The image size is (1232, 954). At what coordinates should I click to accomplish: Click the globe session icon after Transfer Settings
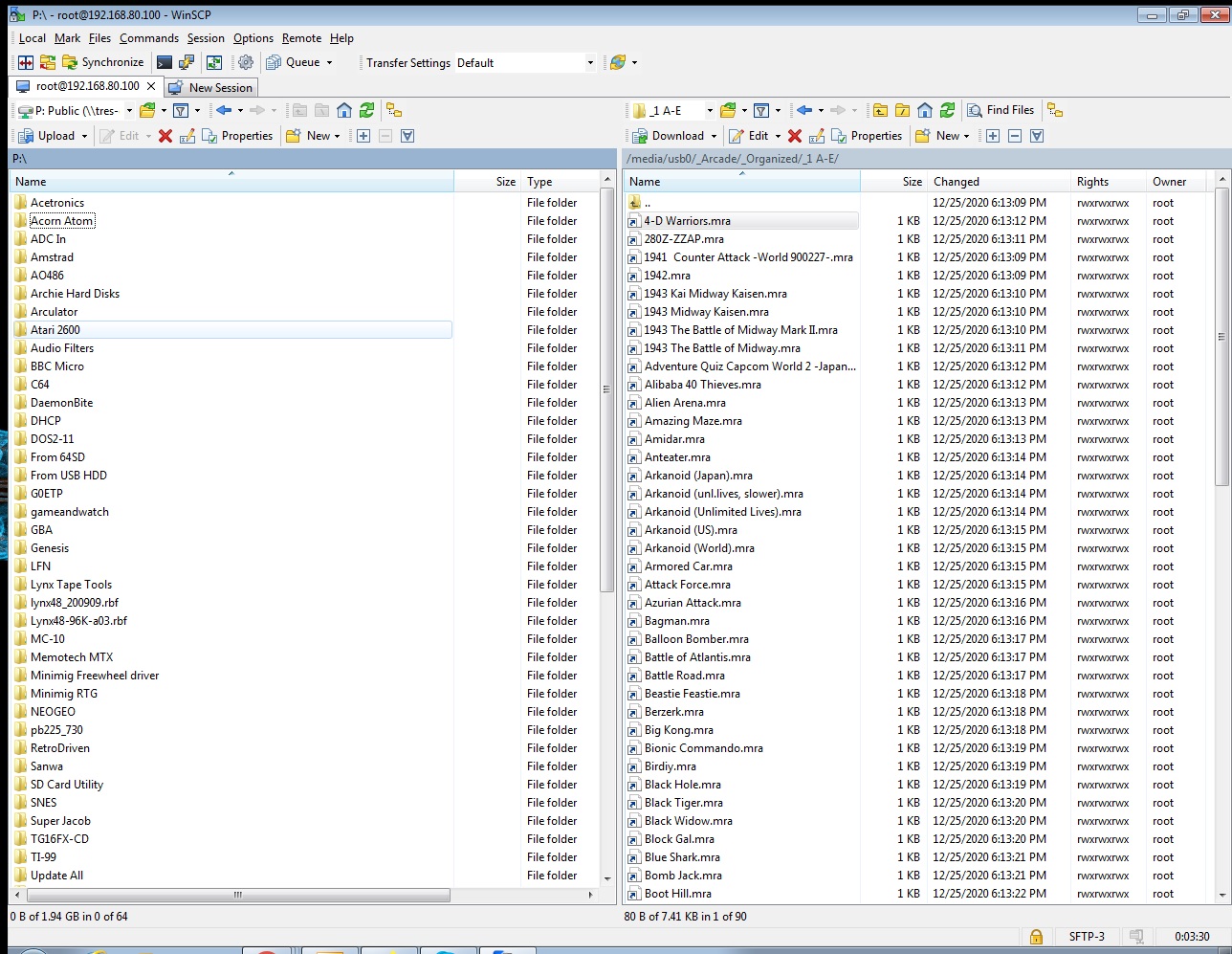(x=618, y=62)
